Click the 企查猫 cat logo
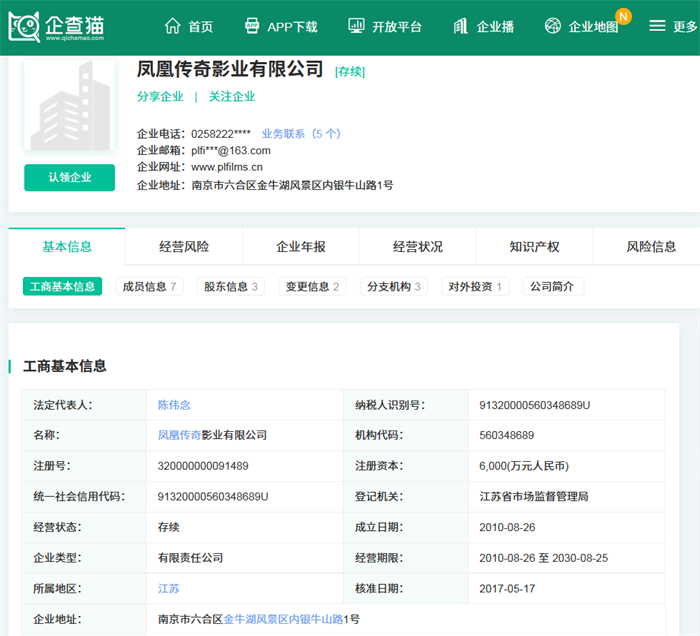This screenshot has width=700, height=636. (x=24, y=27)
